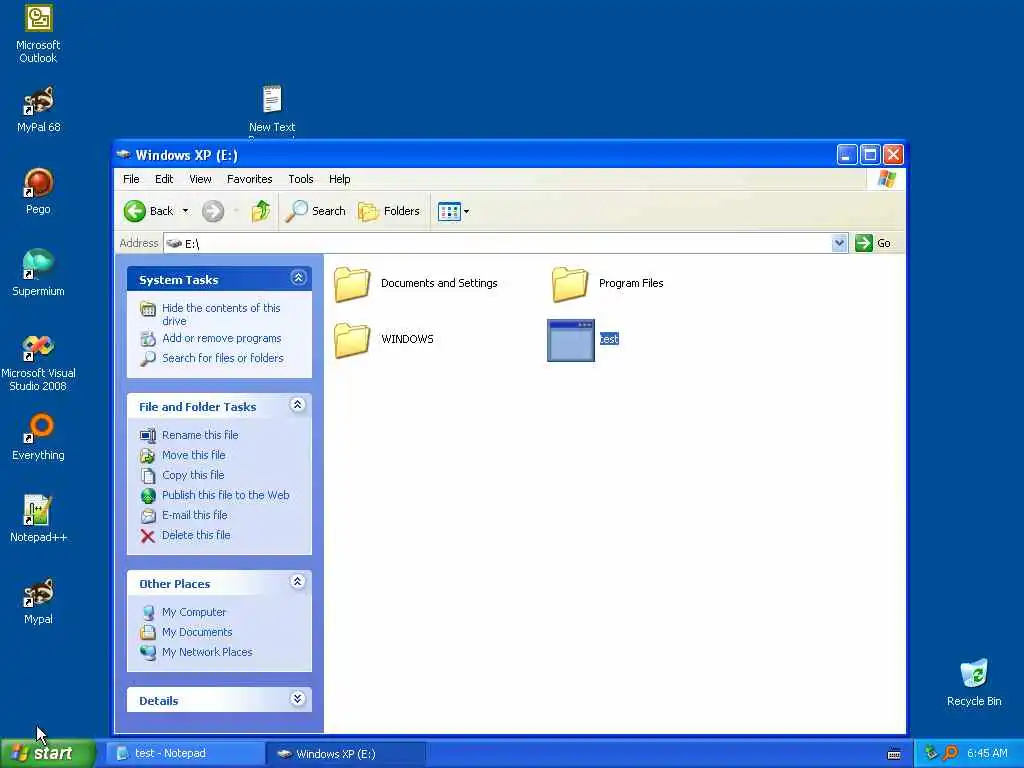
Task: Open the Back history dropdown arrow
Action: click(185, 211)
